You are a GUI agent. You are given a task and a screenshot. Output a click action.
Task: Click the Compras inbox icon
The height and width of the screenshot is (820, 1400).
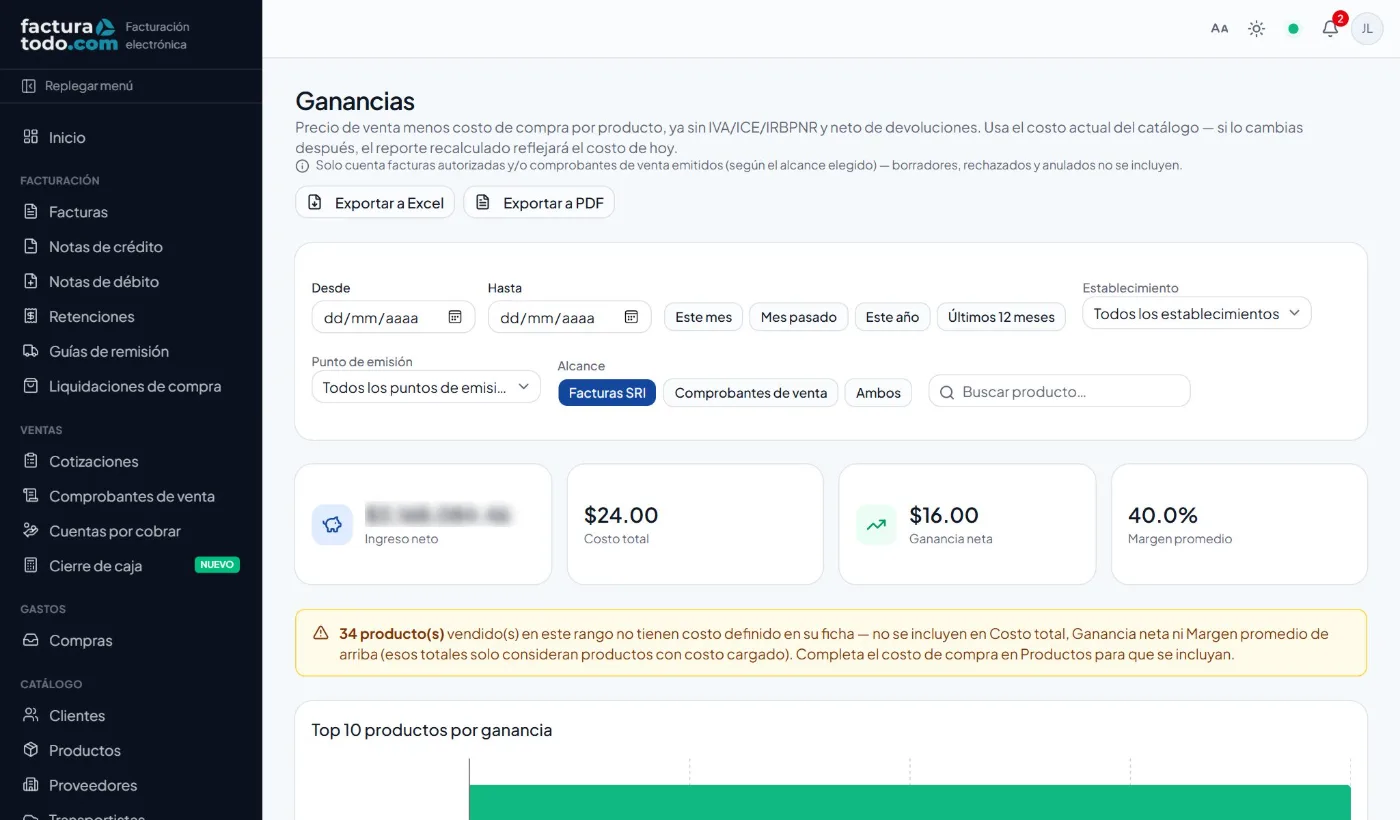click(31, 640)
